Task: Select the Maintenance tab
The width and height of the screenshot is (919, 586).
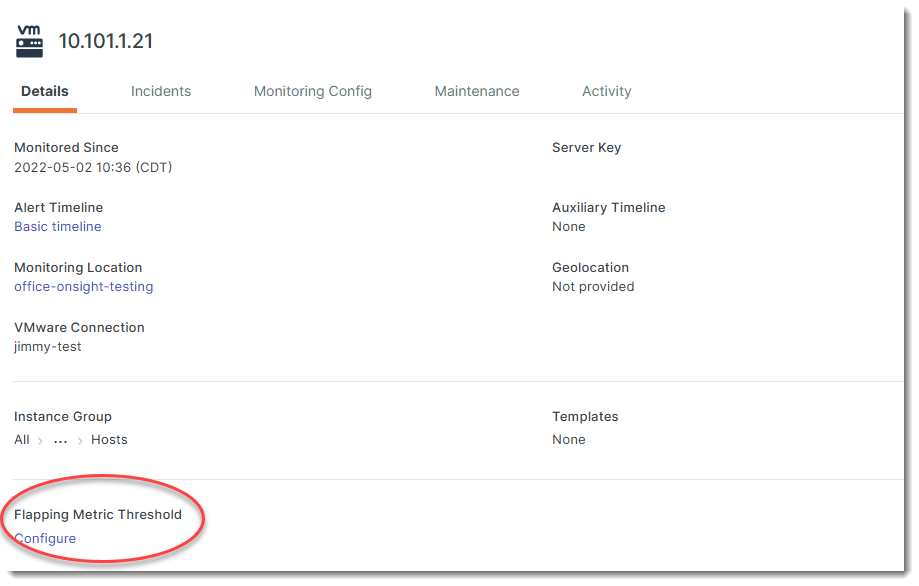Action: click(x=477, y=91)
